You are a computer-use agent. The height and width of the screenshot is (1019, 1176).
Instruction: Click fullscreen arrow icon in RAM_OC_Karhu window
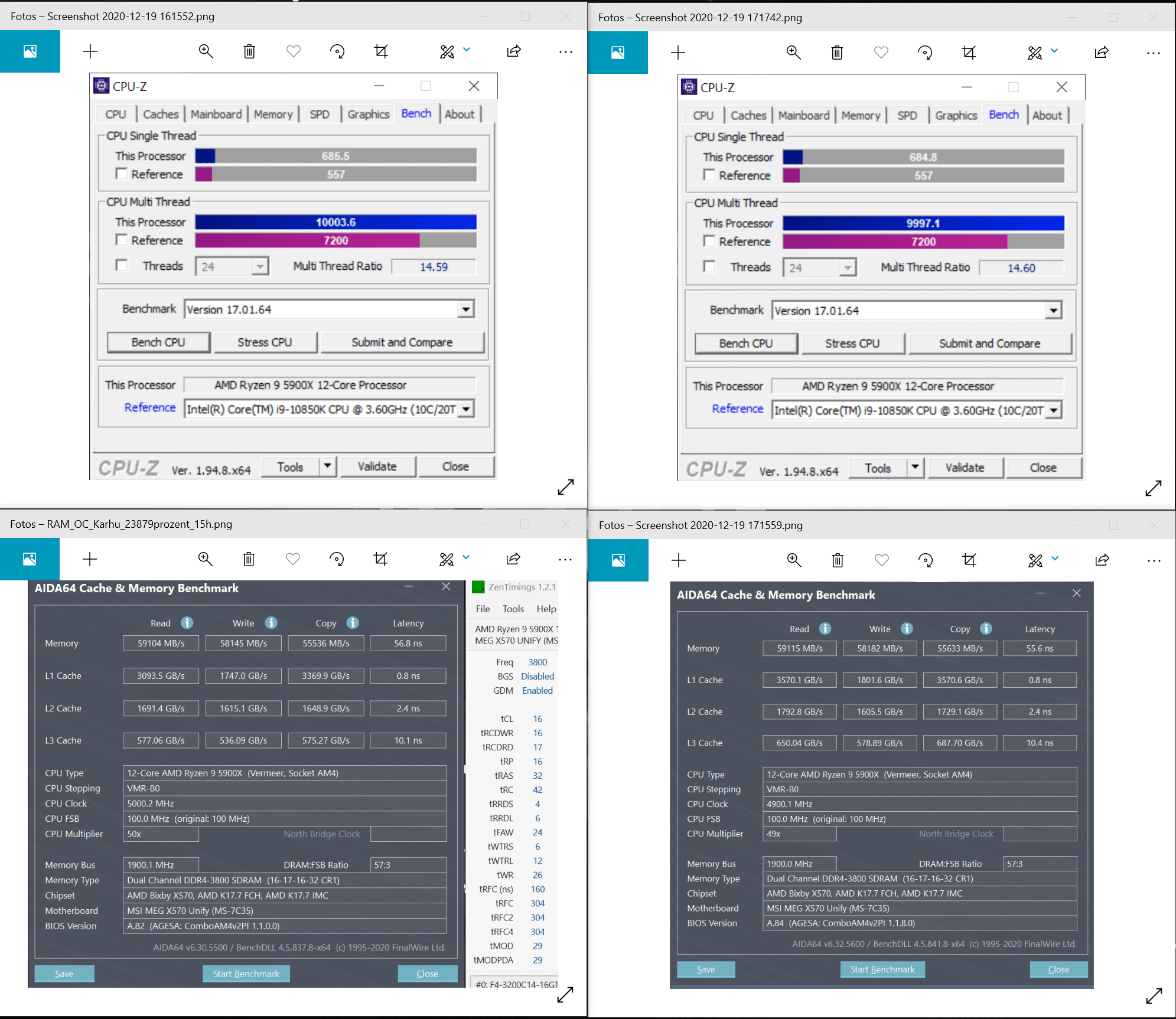pyautogui.click(x=565, y=995)
